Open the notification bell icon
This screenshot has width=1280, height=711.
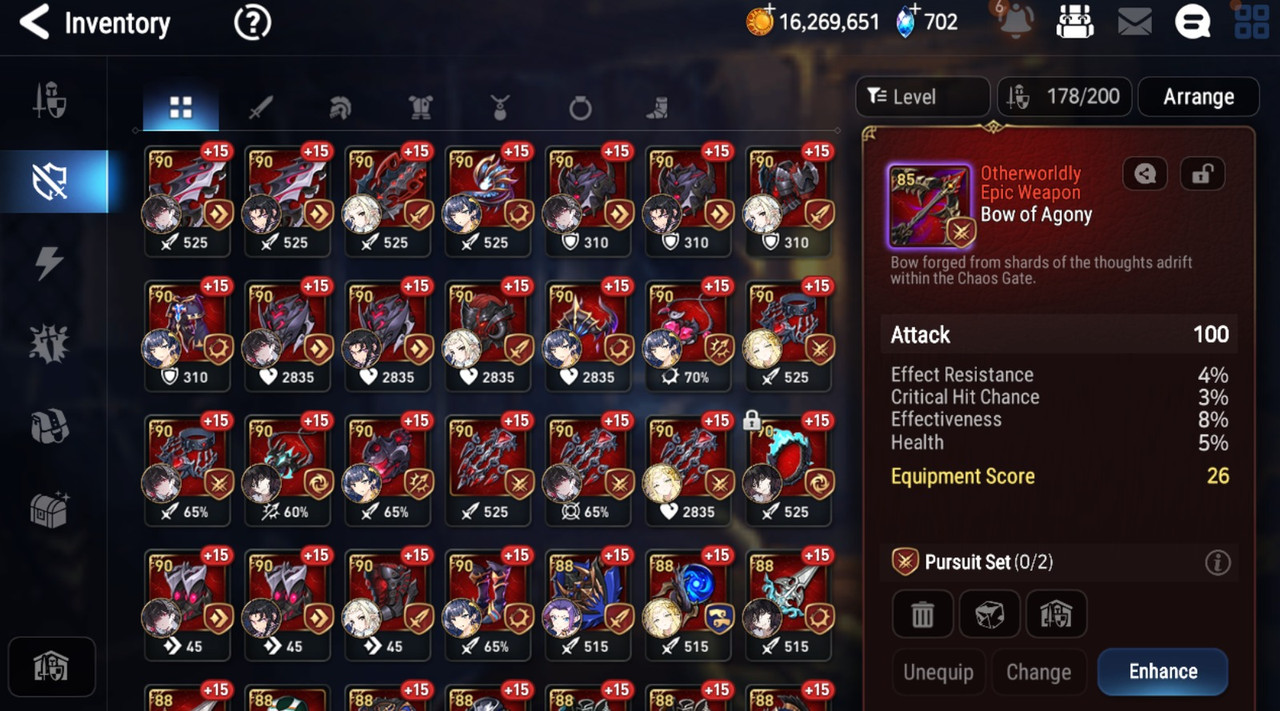(1015, 22)
